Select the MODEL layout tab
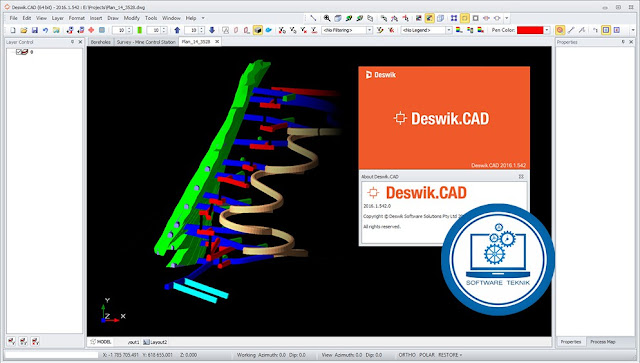 coord(101,342)
